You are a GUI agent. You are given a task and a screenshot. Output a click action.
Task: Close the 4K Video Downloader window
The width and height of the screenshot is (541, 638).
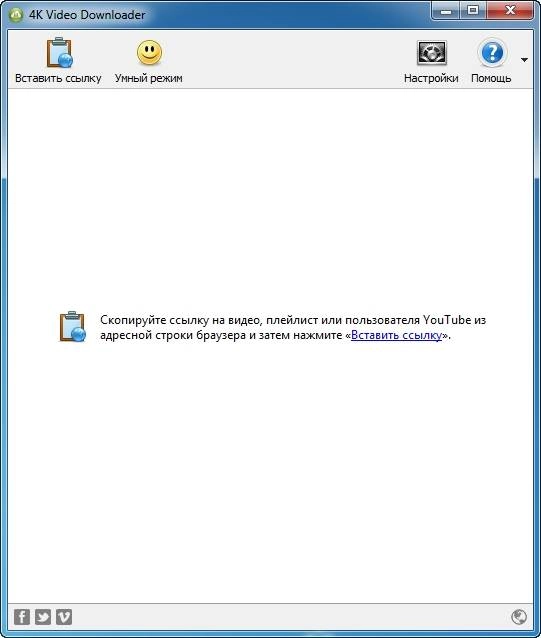(x=510, y=10)
